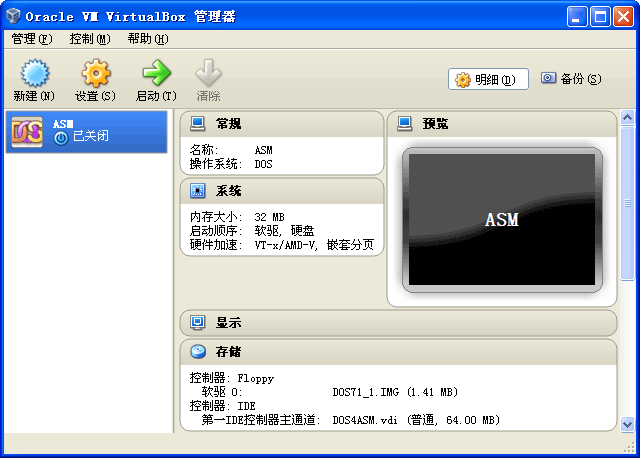Screen dimensions: 640x458
Task: Click the 控制器: IDE line
Action: (x=222, y=406)
